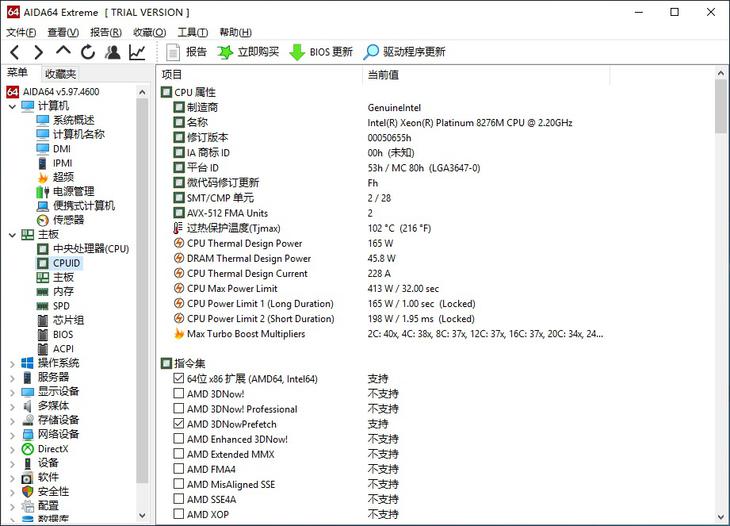This screenshot has width=730, height=526.
Task: Click the right pane vertical scrollbar thumb
Action: (721, 107)
